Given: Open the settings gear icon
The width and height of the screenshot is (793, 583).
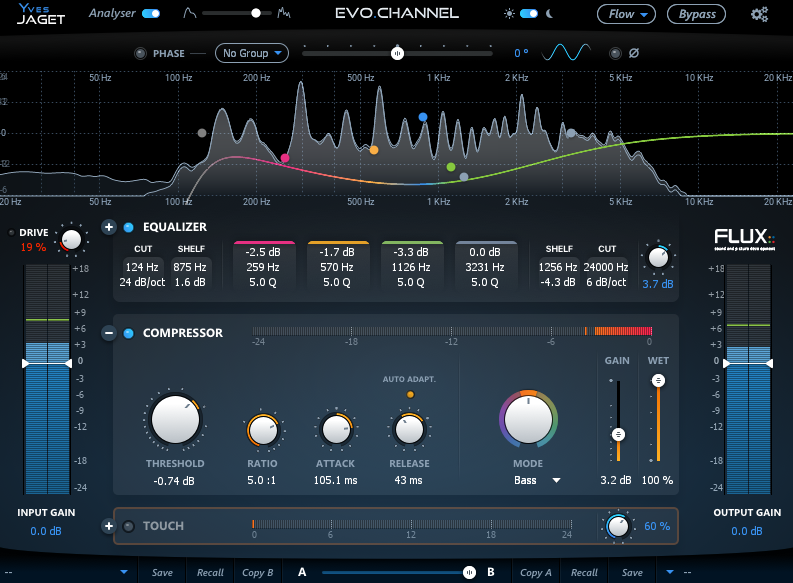Looking at the screenshot, I should 759,14.
